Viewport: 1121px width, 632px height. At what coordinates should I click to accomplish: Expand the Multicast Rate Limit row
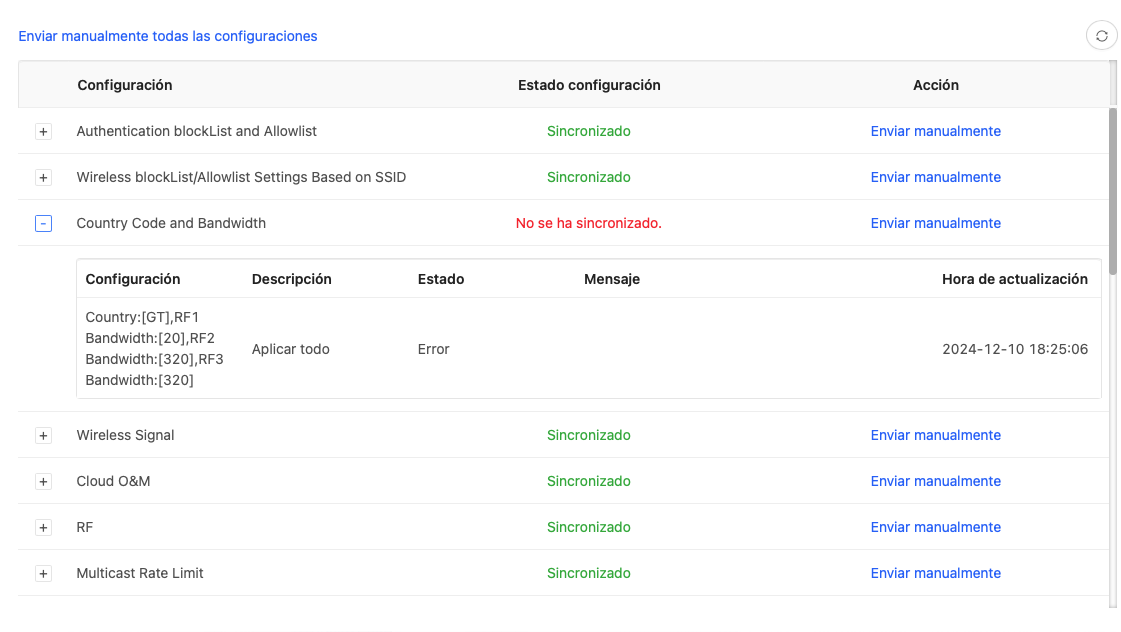click(43, 574)
